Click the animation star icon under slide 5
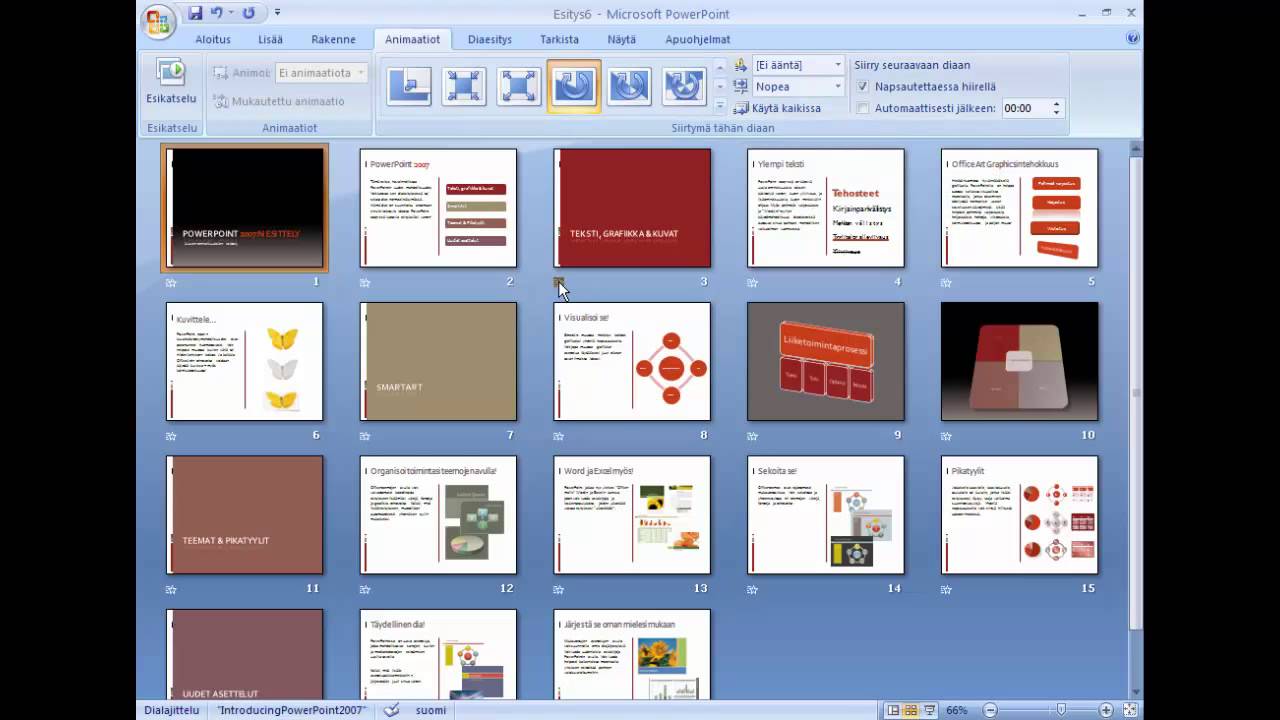The height and width of the screenshot is (720, 1280). coord(946,283)
